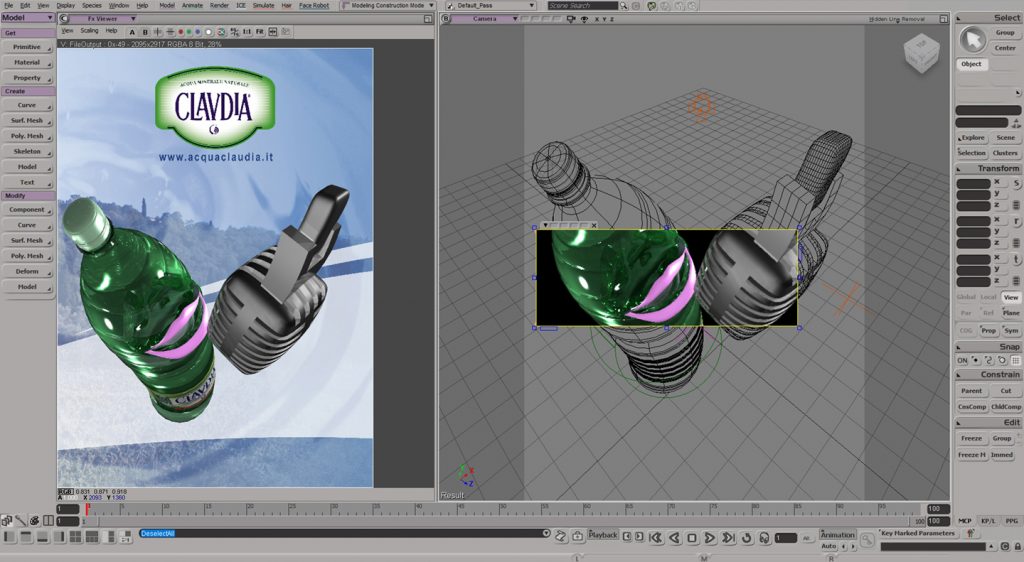1024x562 pixels.
Task: Toggle the Sym symmetry button
Action: pyautogui.click(x=1011, y=330)
